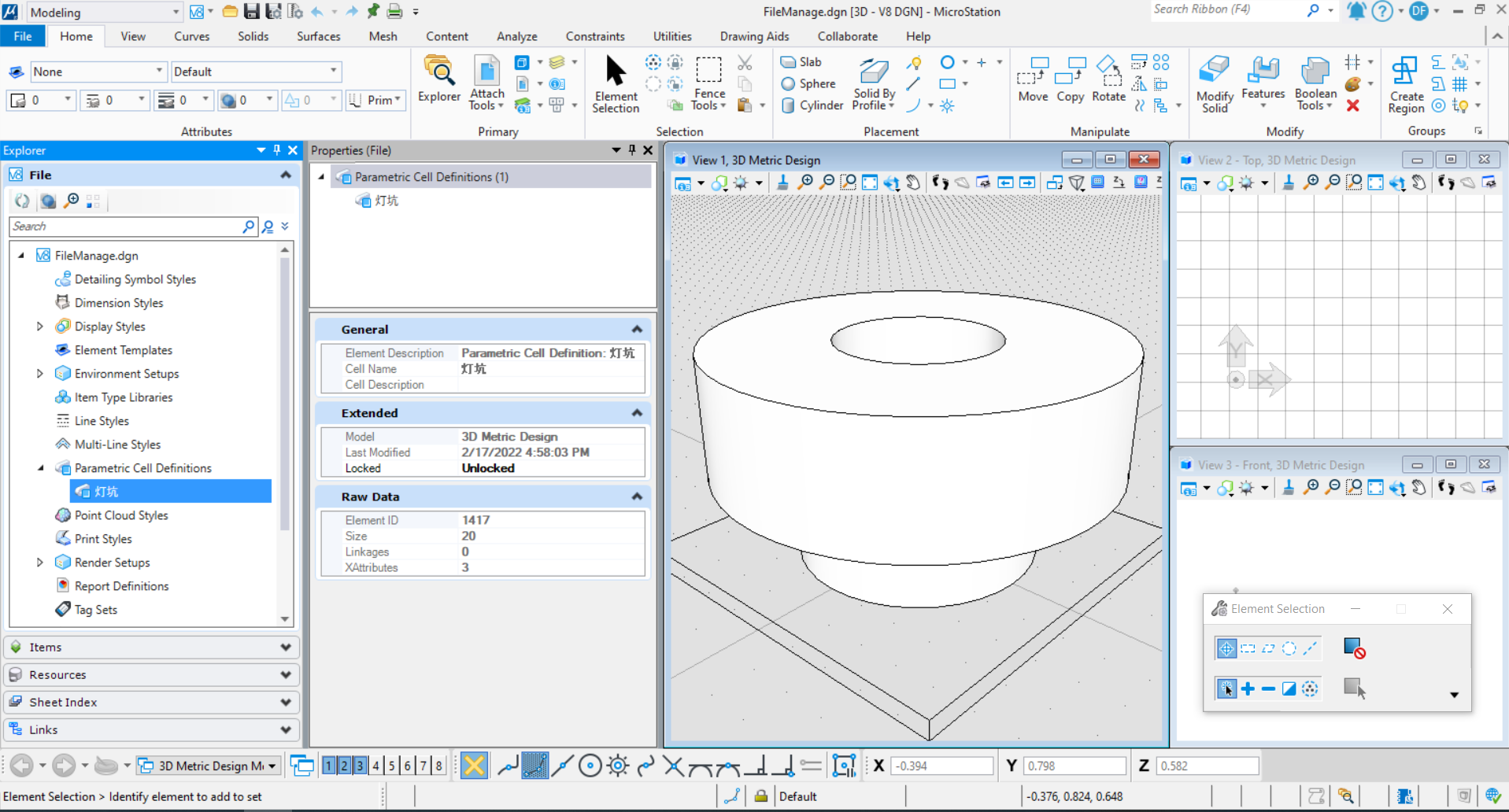Toggle view 2 button in view group
Screen dimensions: 1509x812
point(344,766)
